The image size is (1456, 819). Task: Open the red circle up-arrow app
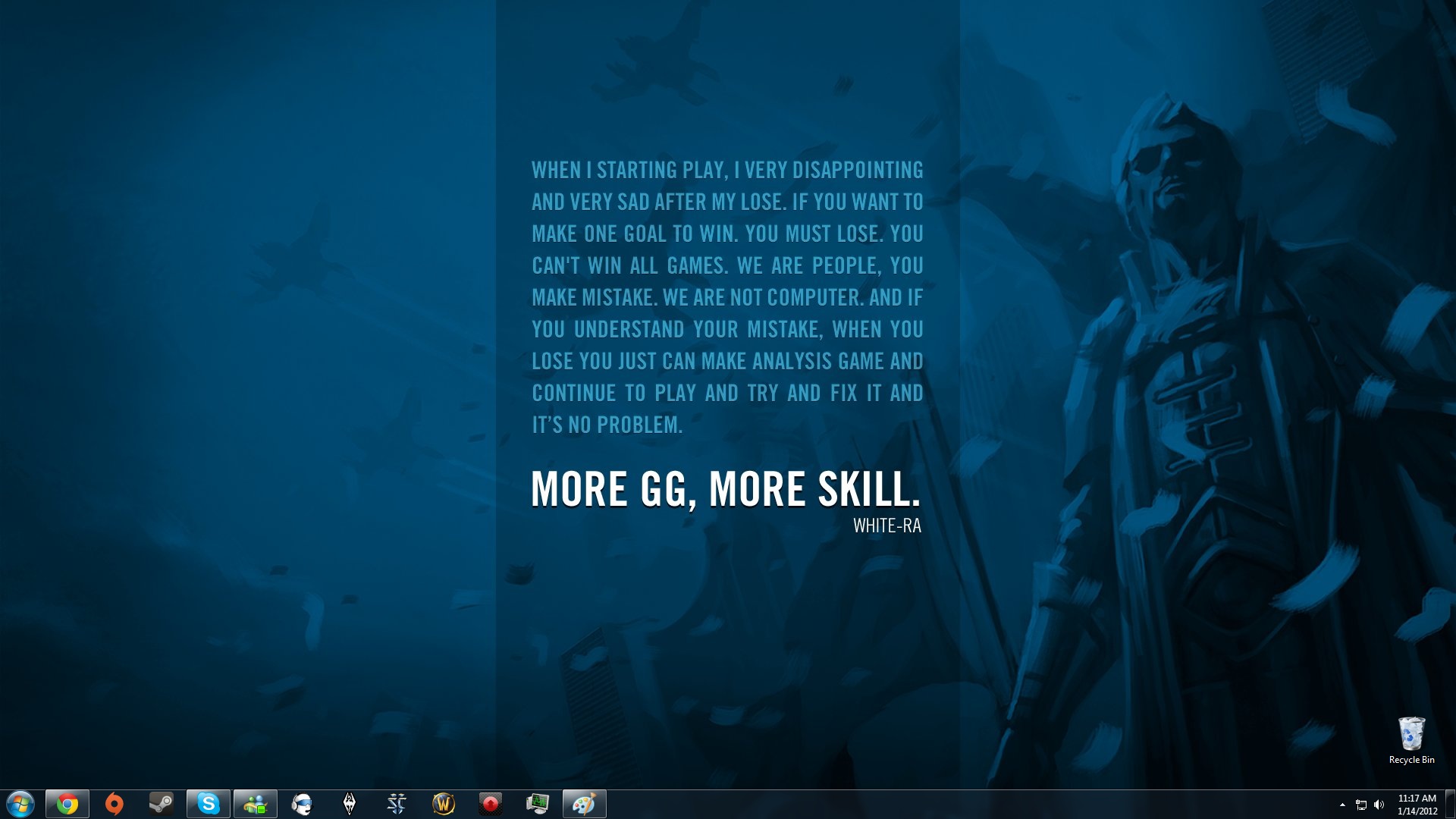(x=491, y=804)
